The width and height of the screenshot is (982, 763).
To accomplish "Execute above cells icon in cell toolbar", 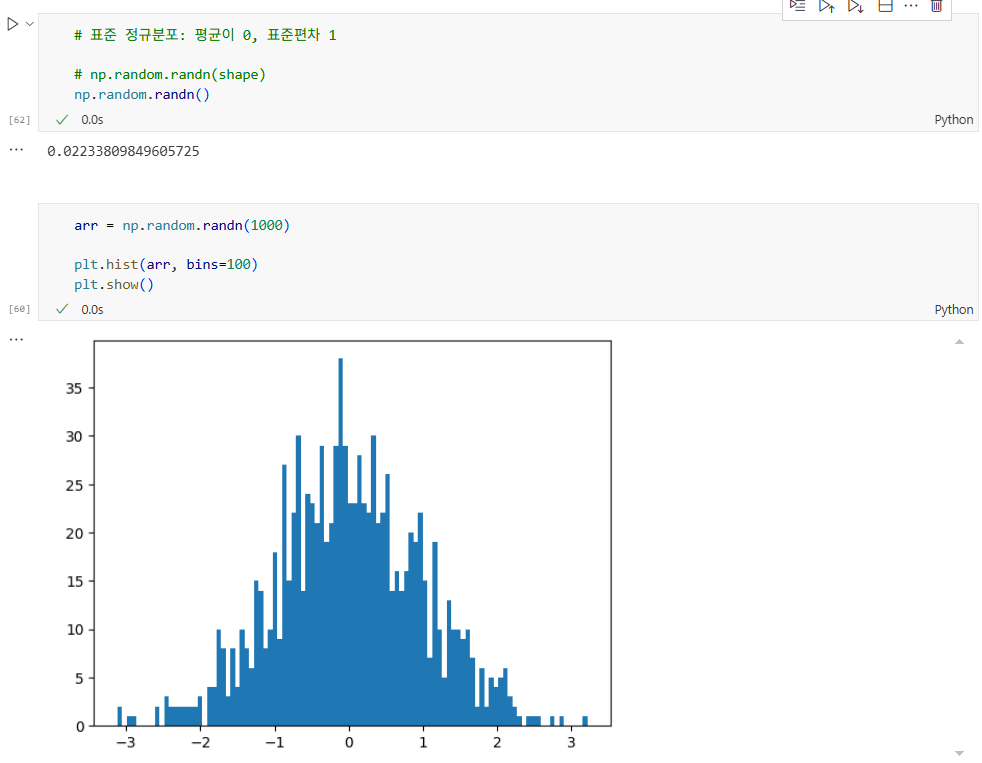I will point(827,6).
